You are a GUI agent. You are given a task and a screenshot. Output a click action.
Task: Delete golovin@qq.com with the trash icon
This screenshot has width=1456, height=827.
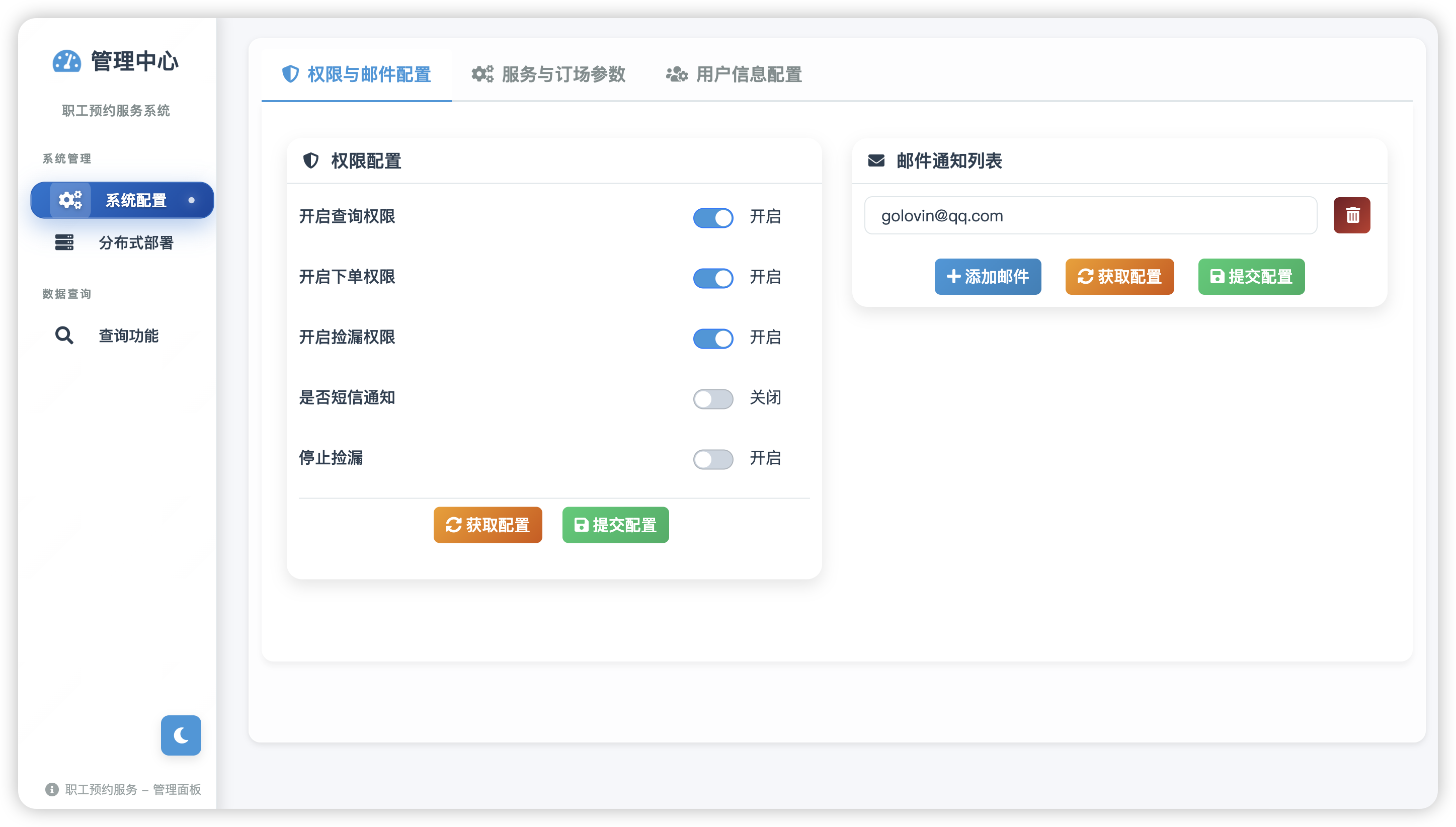click(1351, 215)
